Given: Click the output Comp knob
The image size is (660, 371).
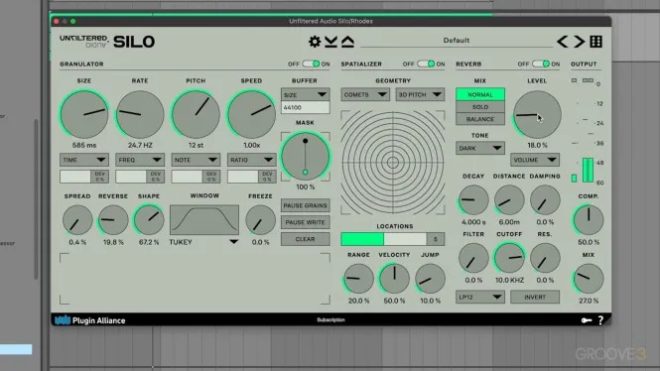Looking at the screenshot, I should tap(588, 220).
